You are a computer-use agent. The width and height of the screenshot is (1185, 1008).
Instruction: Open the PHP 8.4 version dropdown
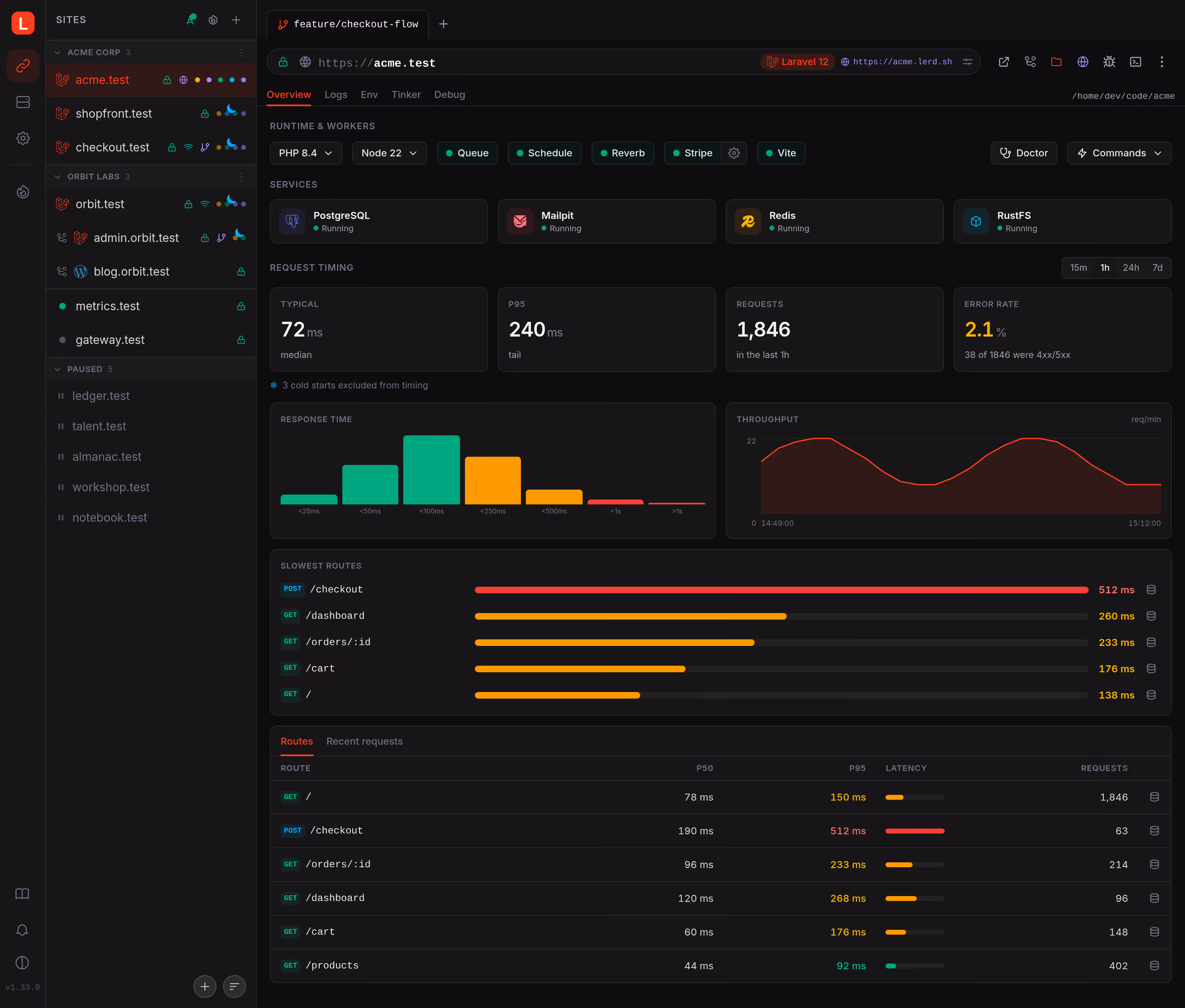point(306,153)
